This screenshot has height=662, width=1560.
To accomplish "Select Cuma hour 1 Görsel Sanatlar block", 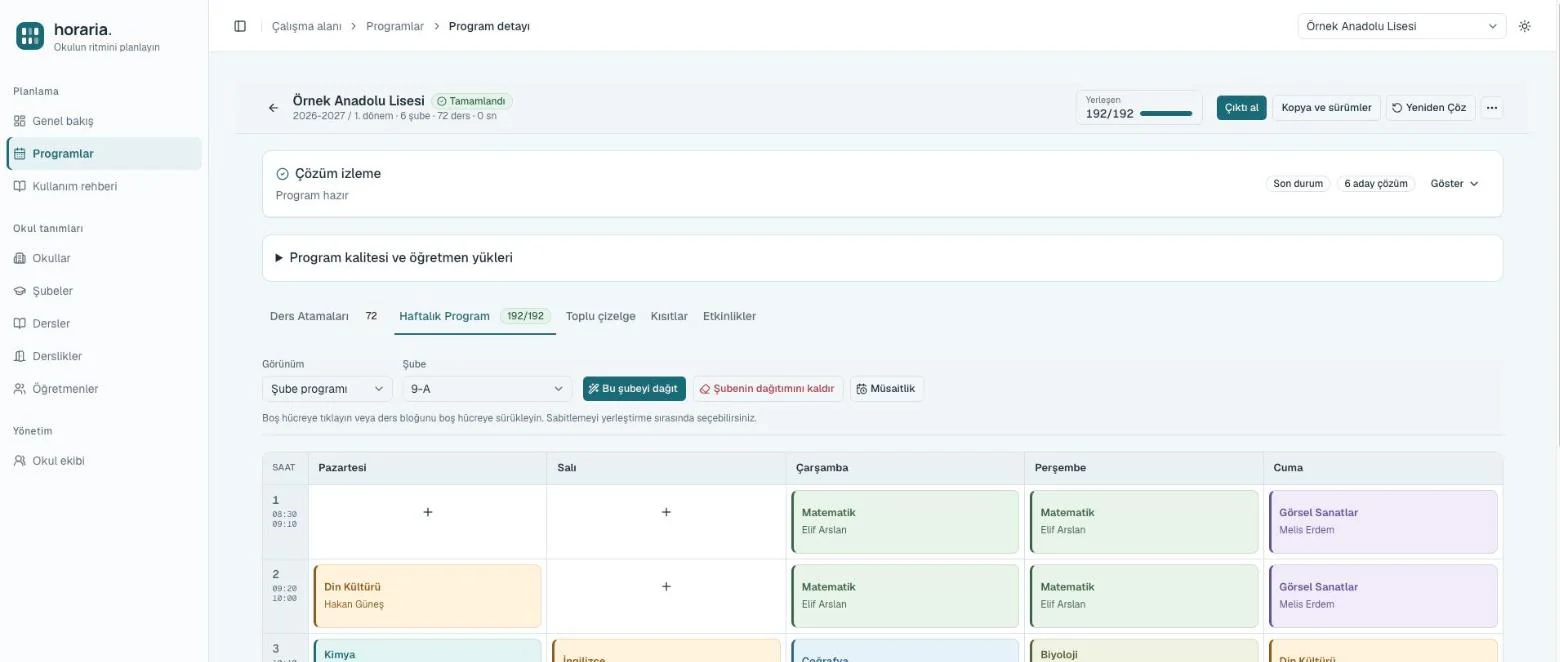I will (1383, 521).
